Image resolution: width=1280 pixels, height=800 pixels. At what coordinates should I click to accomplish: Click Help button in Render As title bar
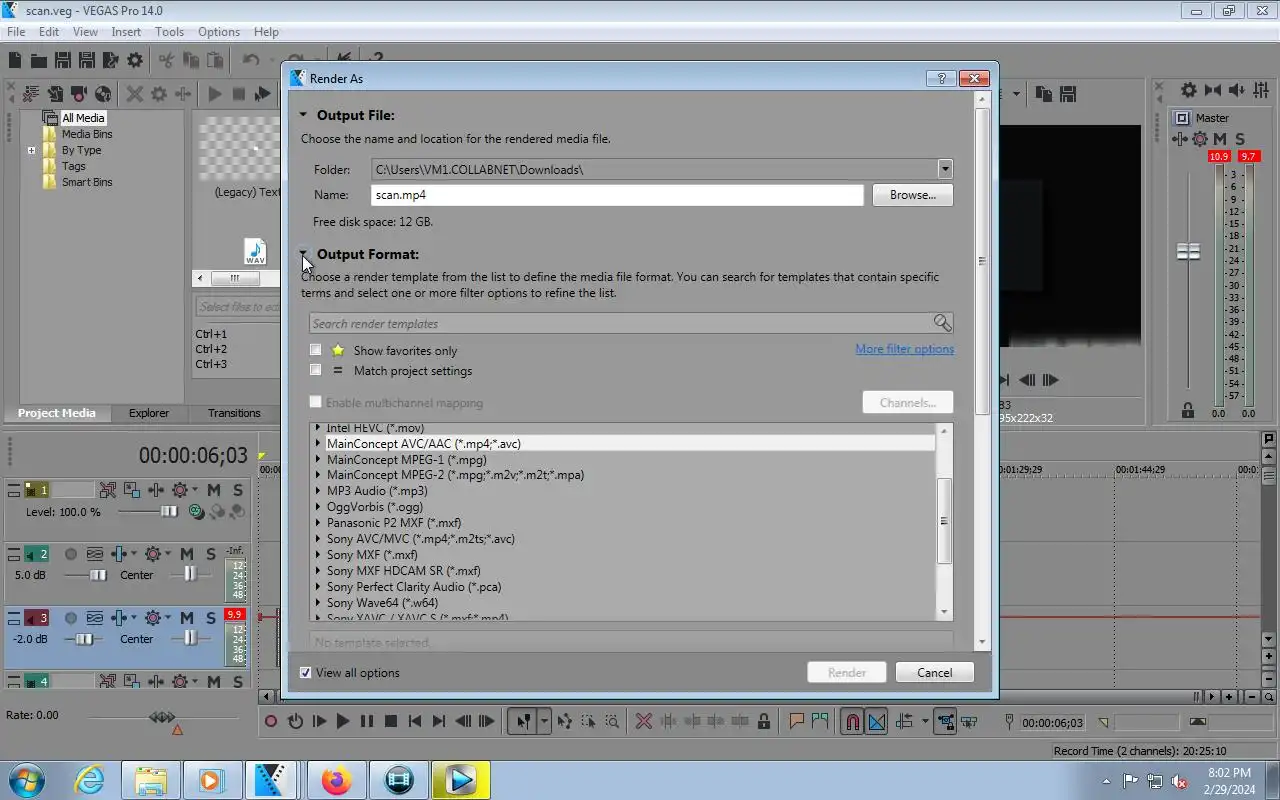(940, 78)
